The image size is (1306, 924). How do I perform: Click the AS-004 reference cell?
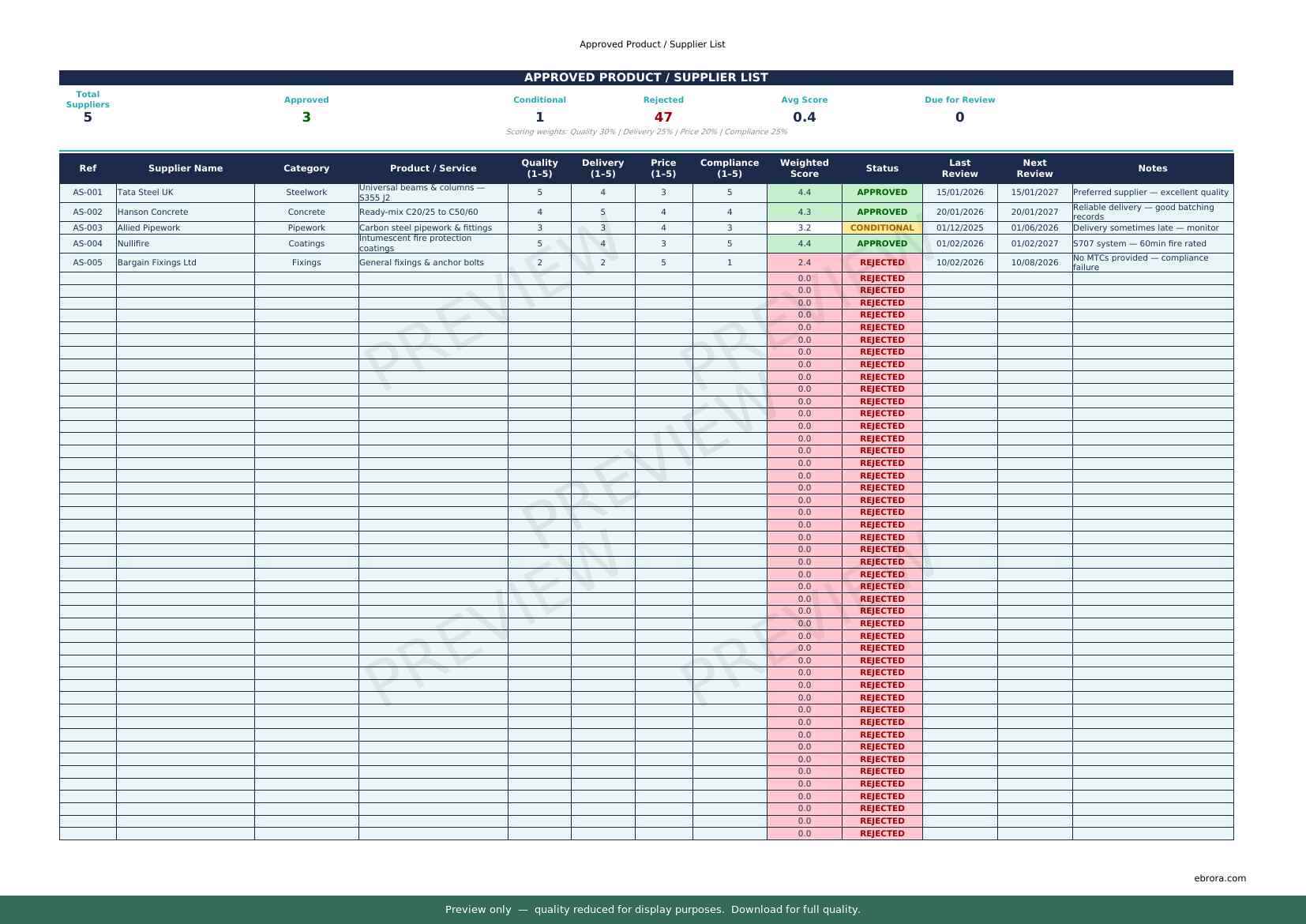pos(88,244)
